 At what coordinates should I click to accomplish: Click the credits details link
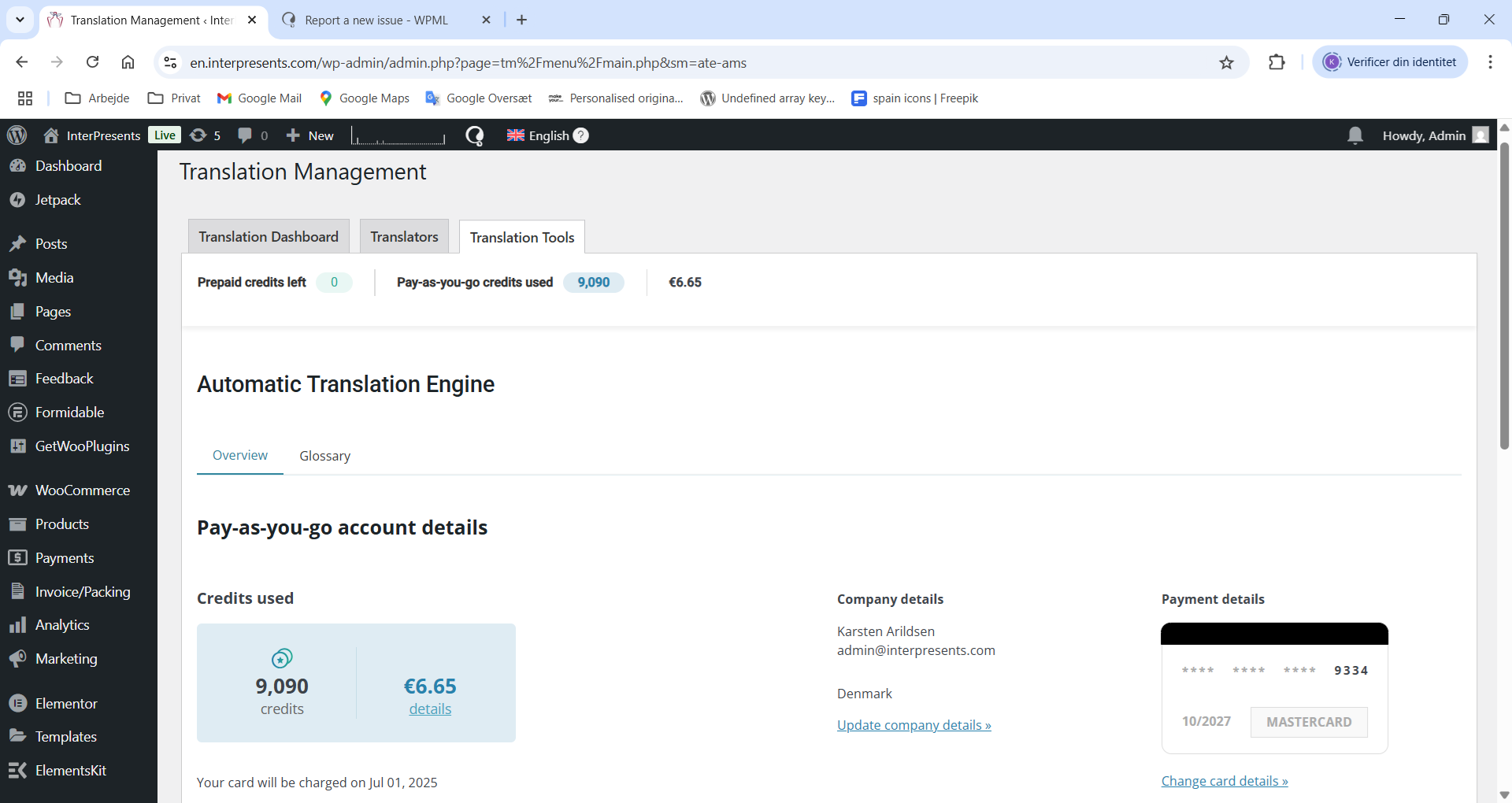(x=430, y=709)
